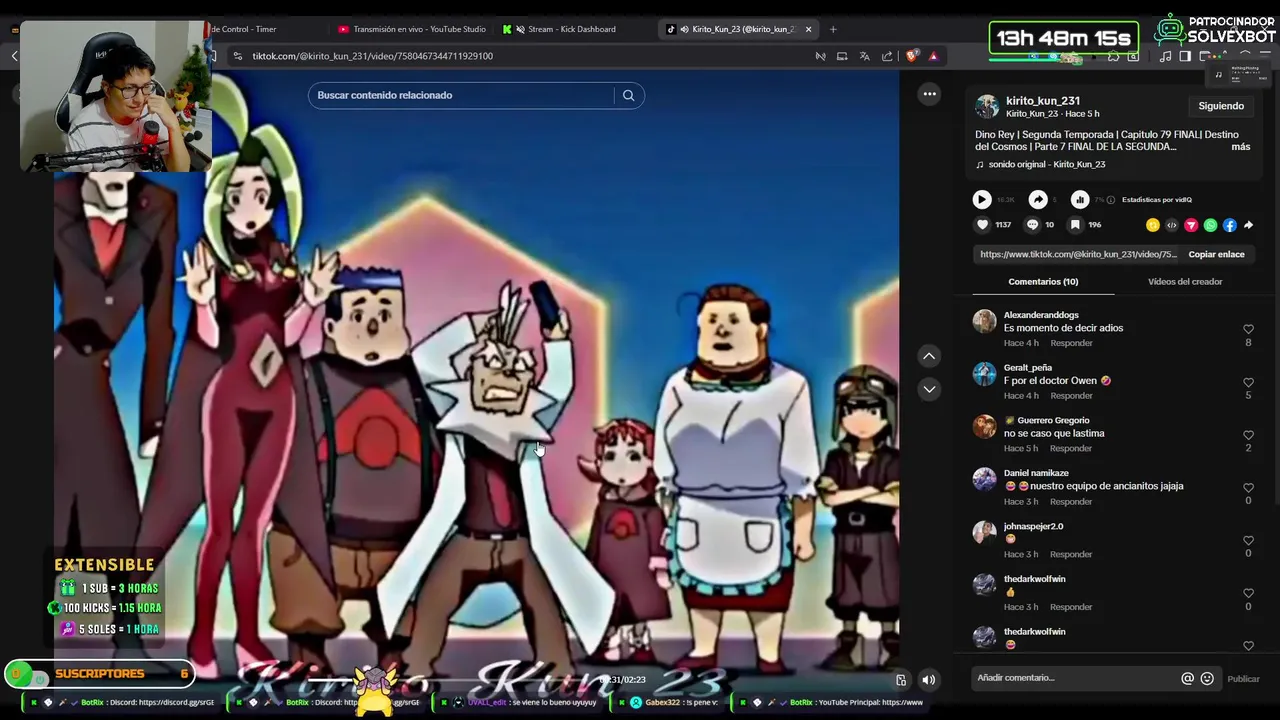Viewport: 1280px width, 720px height.
Task: Open sonido original - Kirito_Kun_23 sound link
Action: click(x=1047, y=164)
